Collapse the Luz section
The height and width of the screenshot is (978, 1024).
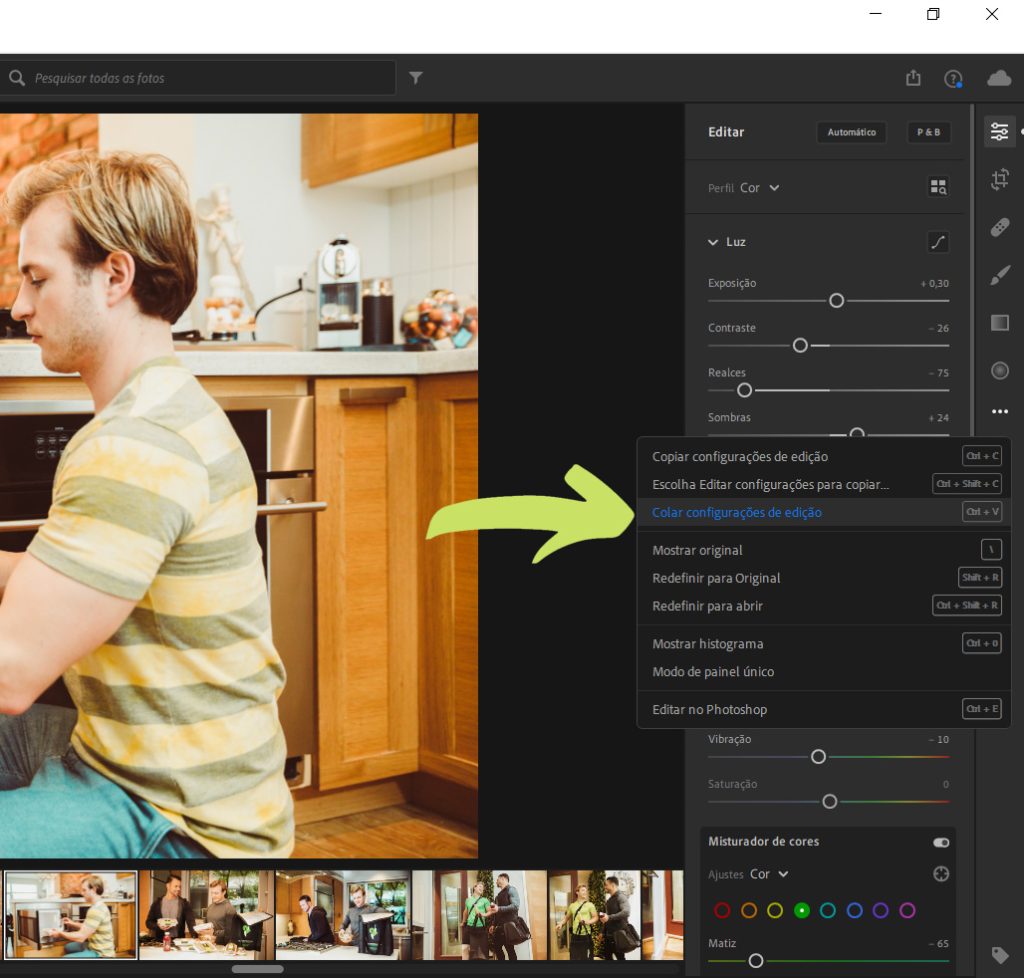coord(713,242)
